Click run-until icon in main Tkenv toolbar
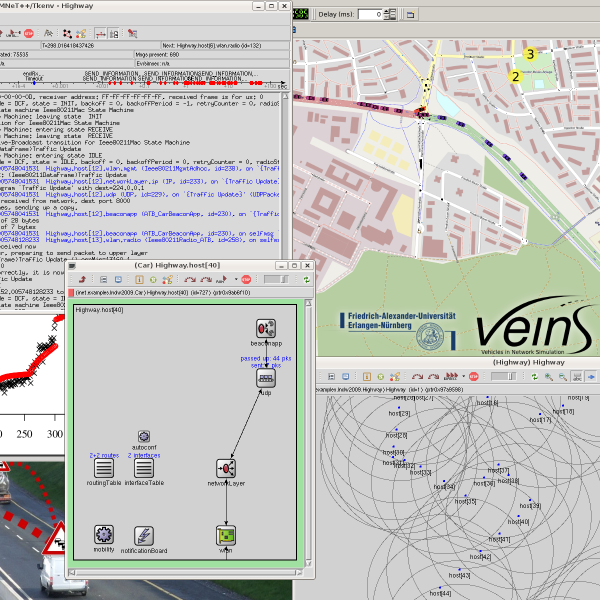Screen dimensions: 600x600 tap(14, 34)
